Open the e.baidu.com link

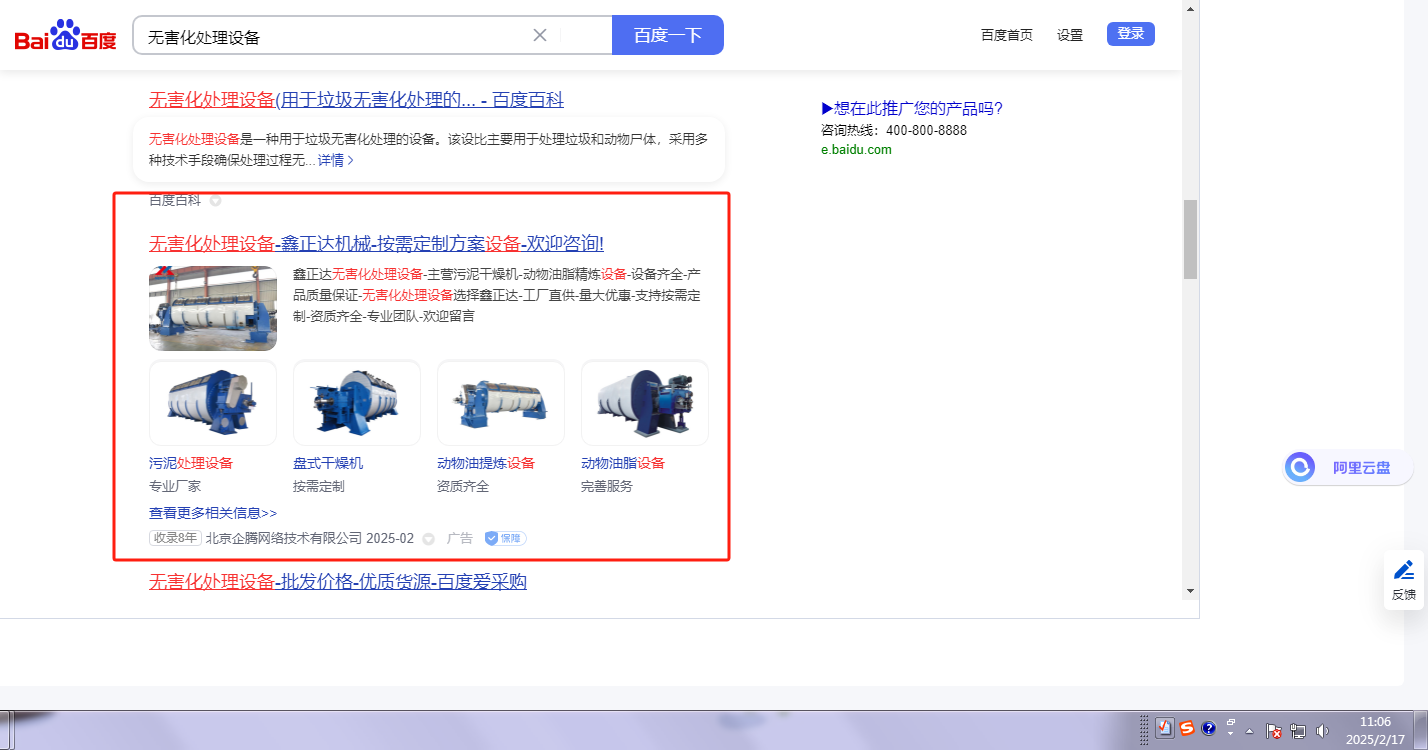point(856,150)
